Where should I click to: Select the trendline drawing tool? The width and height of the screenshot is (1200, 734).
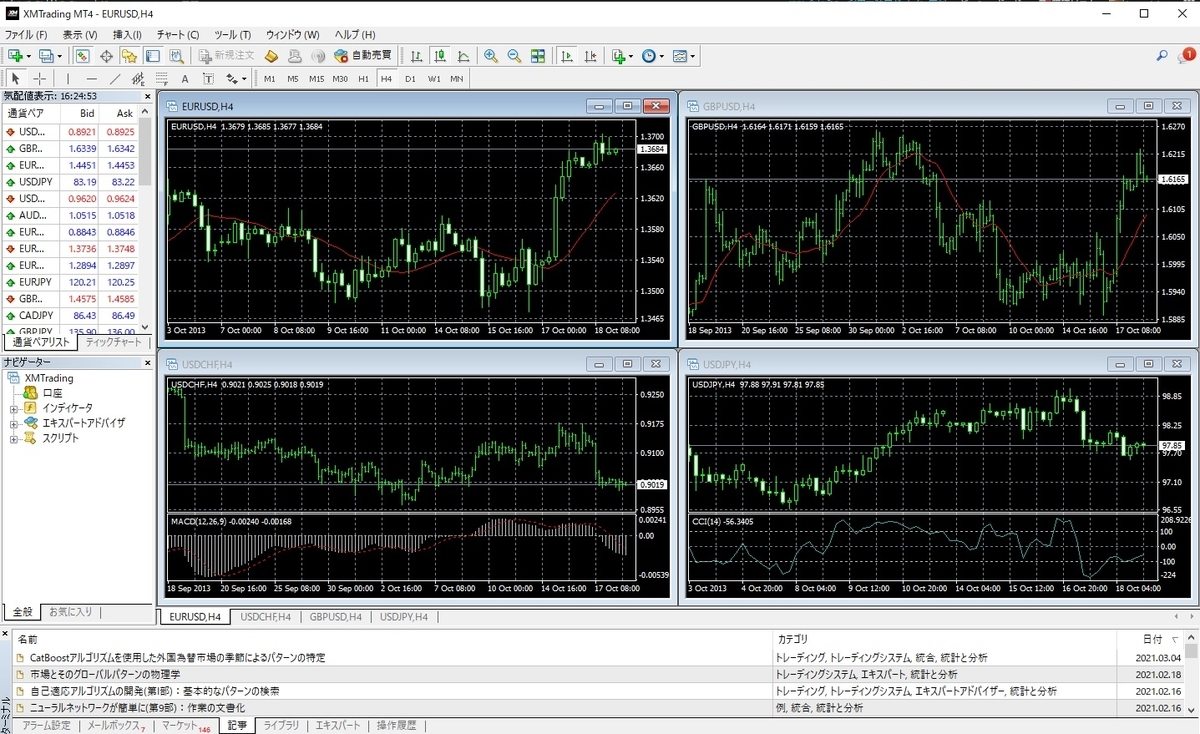[x=115, y=78]
